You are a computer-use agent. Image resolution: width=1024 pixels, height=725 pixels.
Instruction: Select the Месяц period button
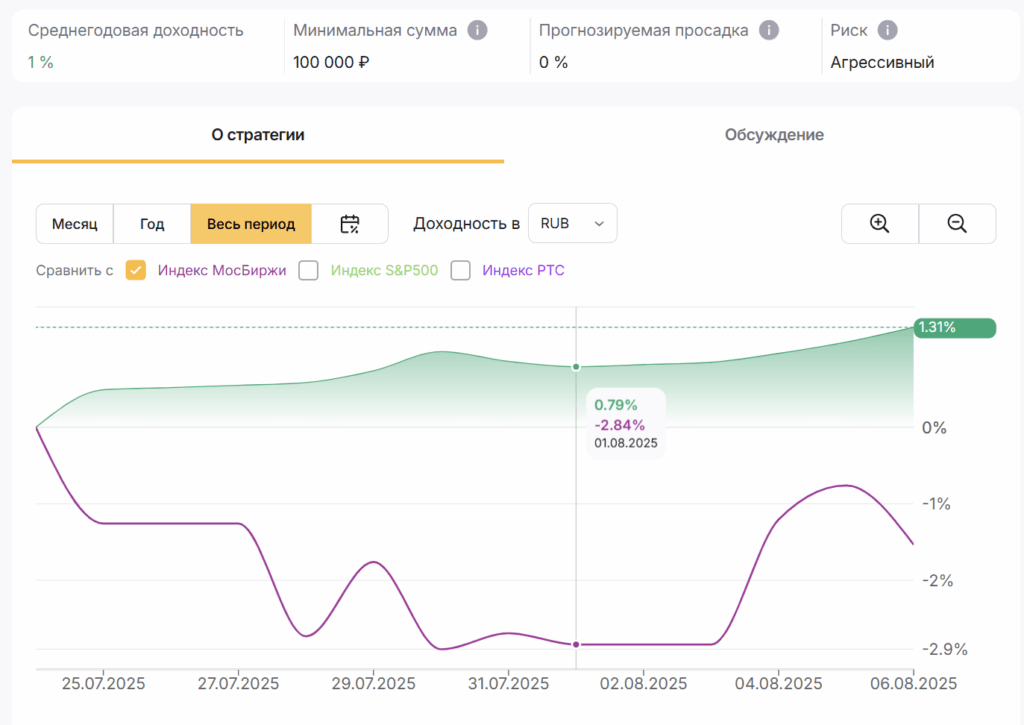click(x=74, y=224)
